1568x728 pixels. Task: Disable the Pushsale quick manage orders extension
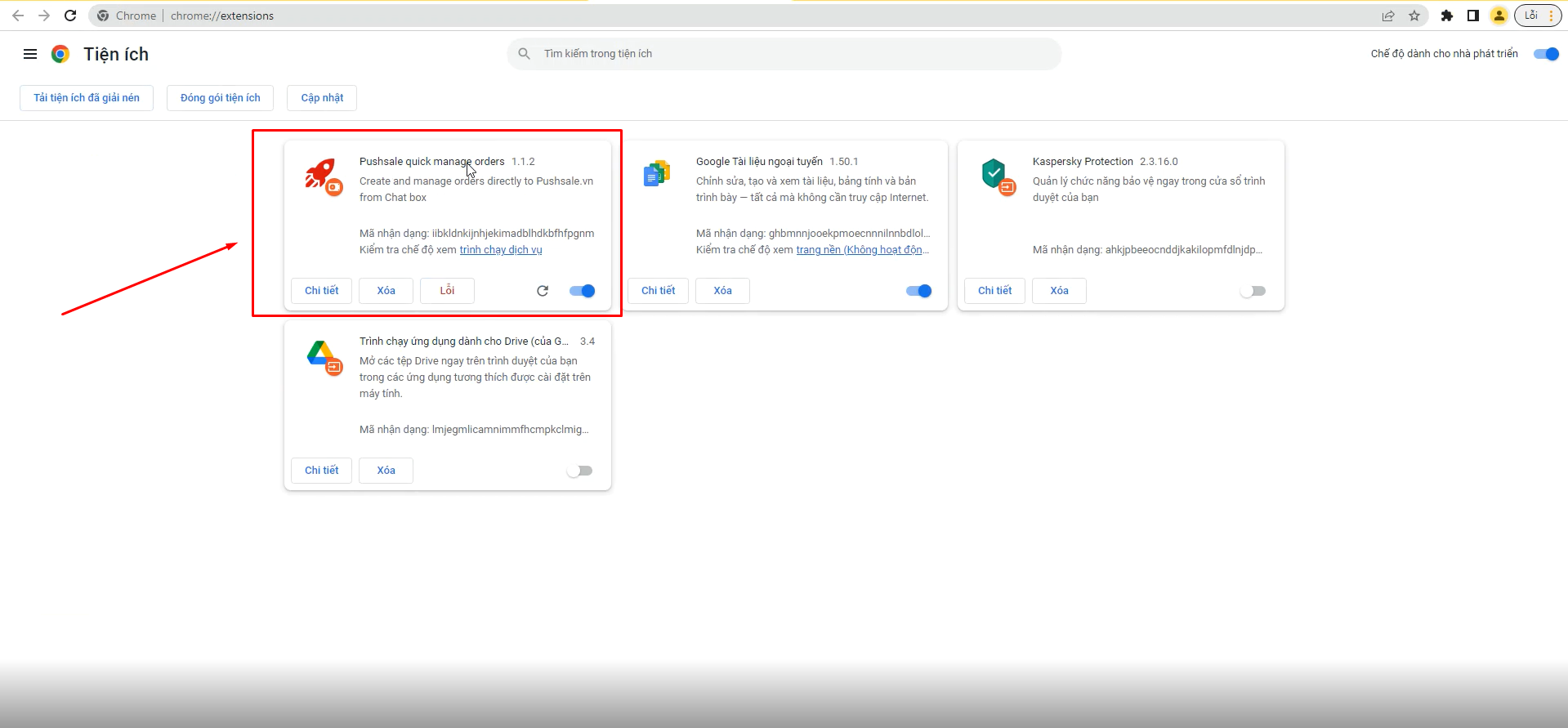583,291
